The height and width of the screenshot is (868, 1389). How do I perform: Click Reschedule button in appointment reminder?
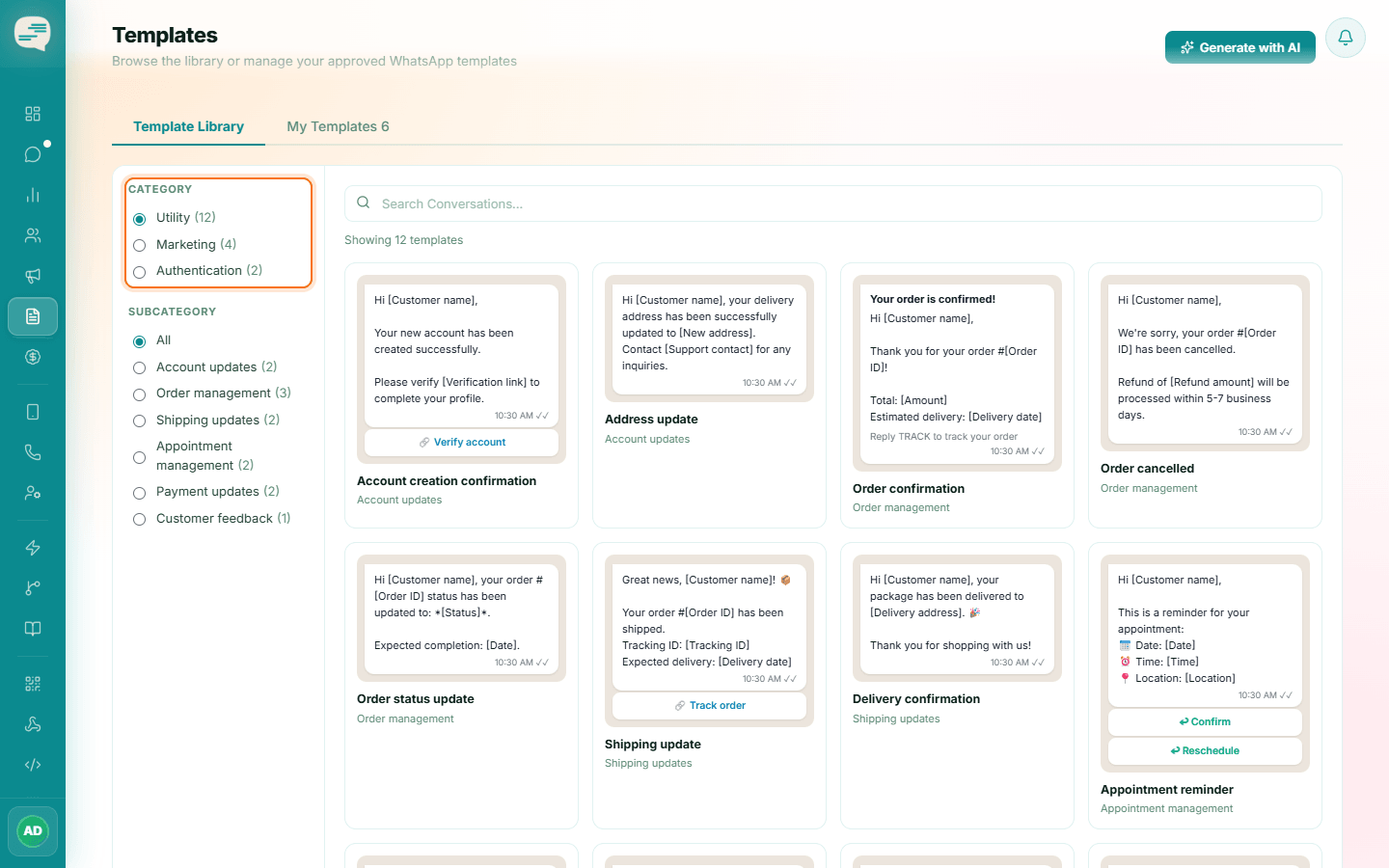coord(1205,750)
